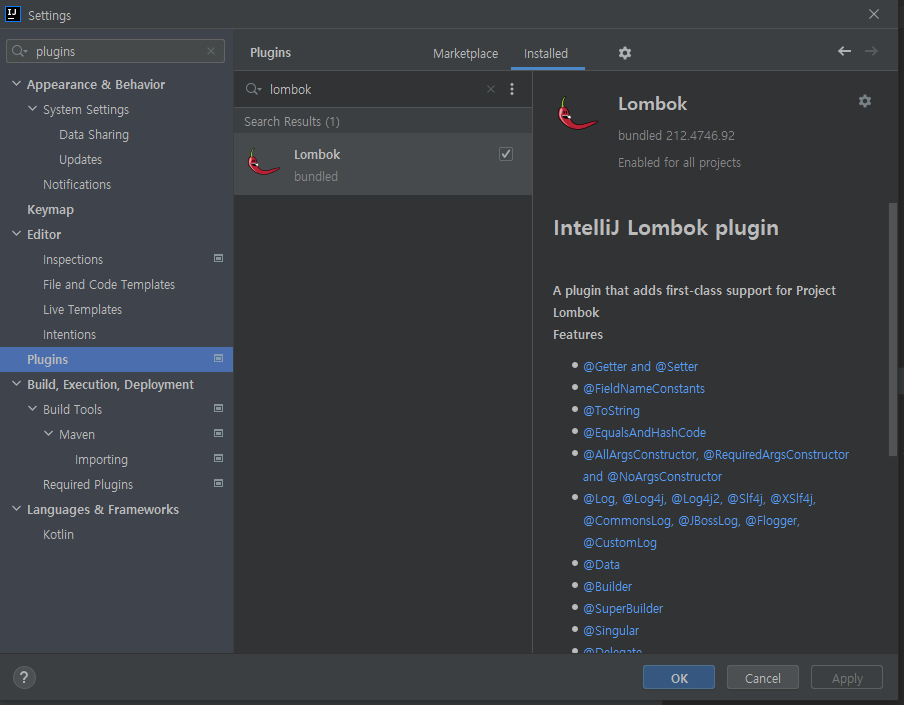
Task: Click the project-level marker beside Importing
Action: point(219,458)
